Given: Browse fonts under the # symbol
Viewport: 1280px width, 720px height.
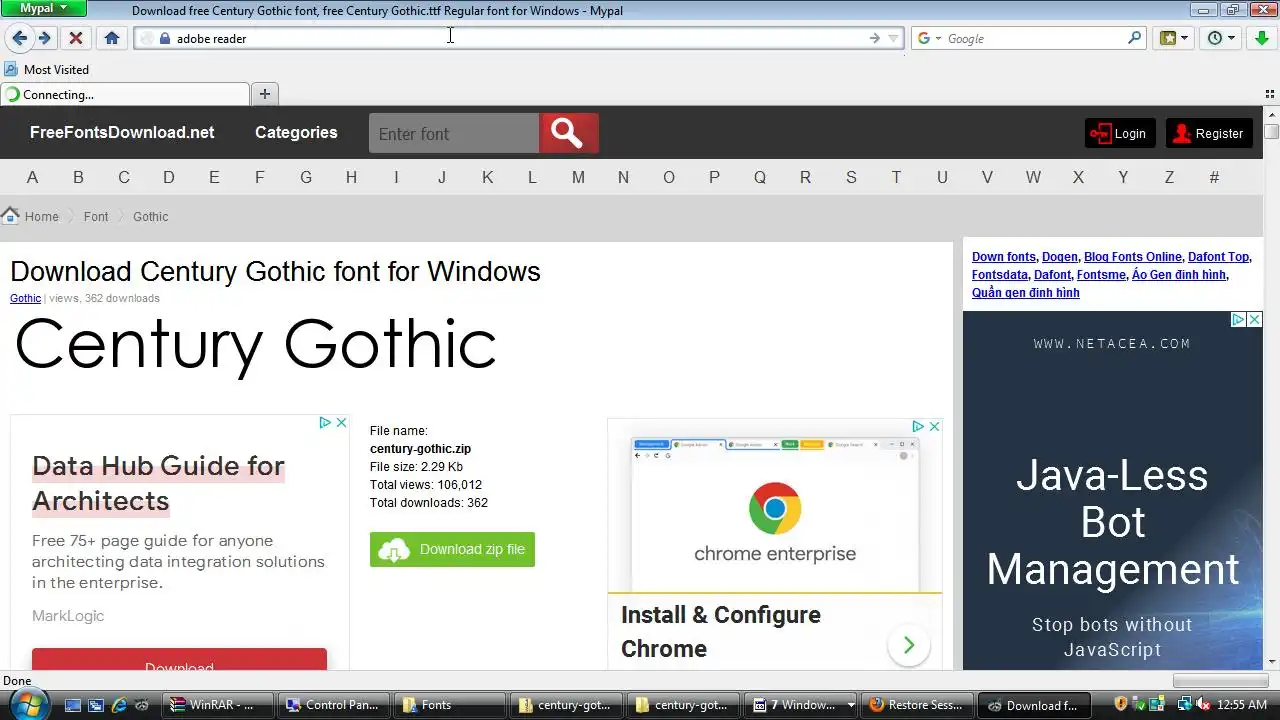Looking at the screenshot, I should (1214, 177).
